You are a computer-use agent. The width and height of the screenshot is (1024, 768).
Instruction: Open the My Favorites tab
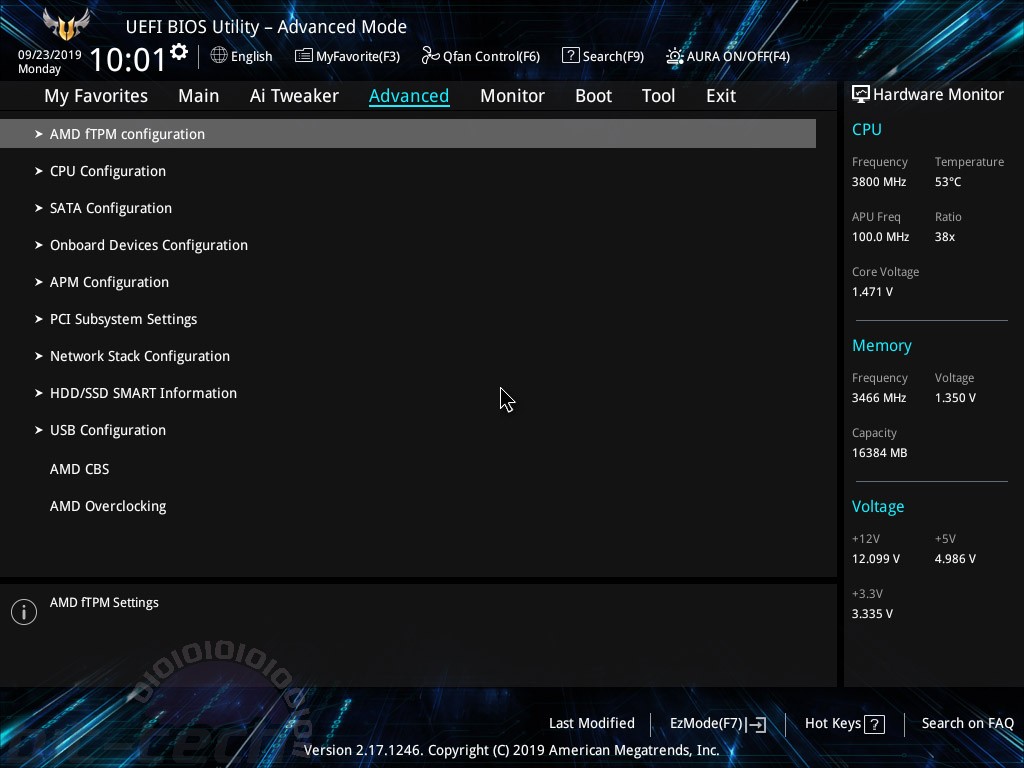[x=96, y=96]
